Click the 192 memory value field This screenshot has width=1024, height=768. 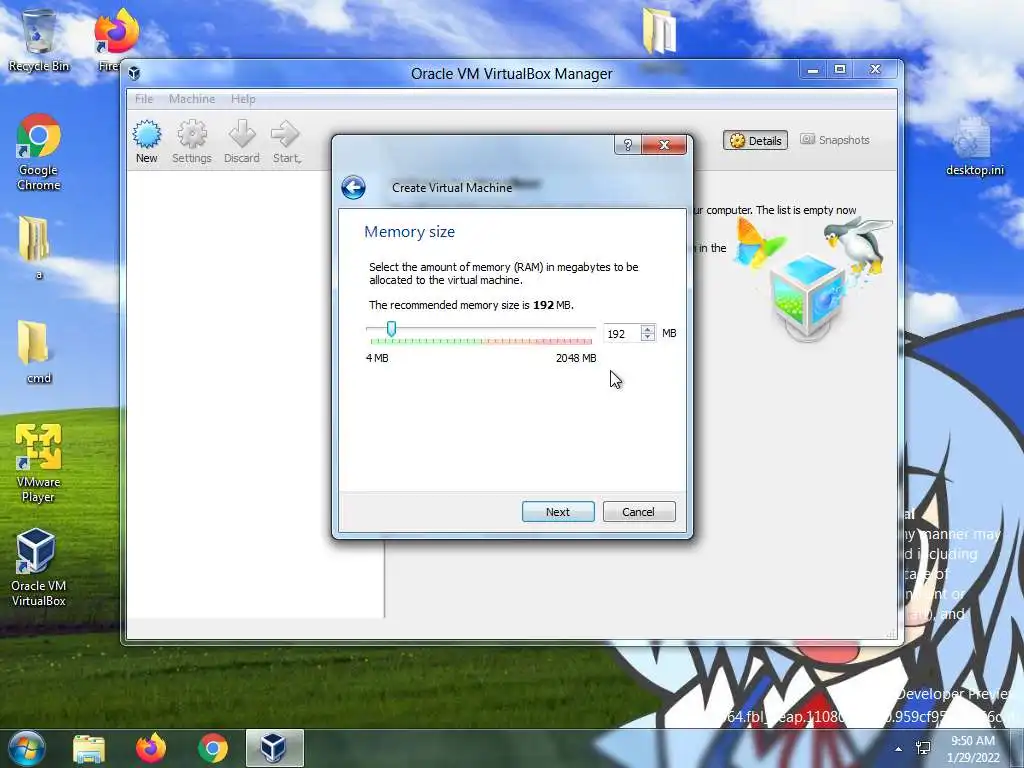622,334
